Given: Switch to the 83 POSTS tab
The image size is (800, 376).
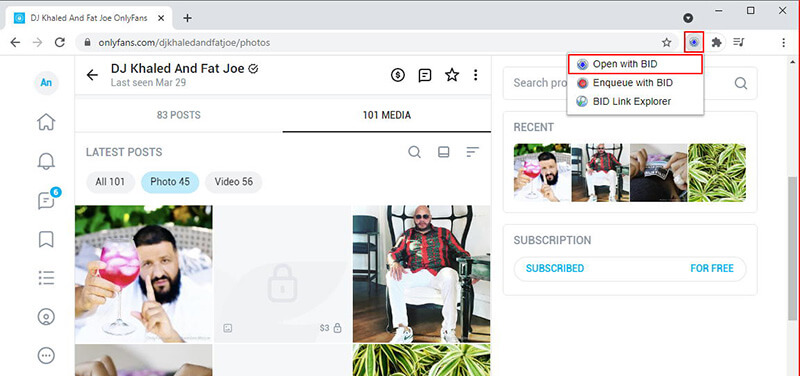Looking at the screenshot, I should coord(179,115).
